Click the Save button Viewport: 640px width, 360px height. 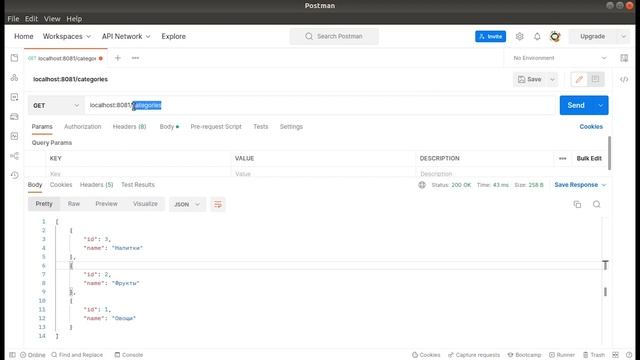[x=530, y=79]
